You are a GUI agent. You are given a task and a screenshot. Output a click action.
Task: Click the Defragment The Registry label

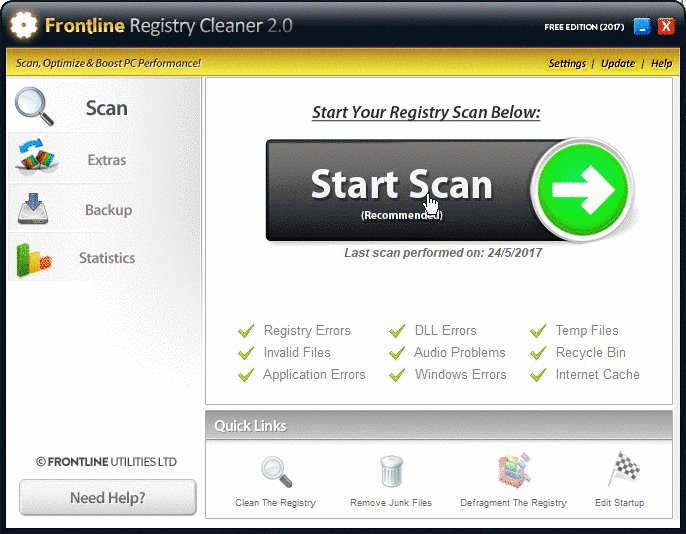pyautogui.click(x=513, y=503)
